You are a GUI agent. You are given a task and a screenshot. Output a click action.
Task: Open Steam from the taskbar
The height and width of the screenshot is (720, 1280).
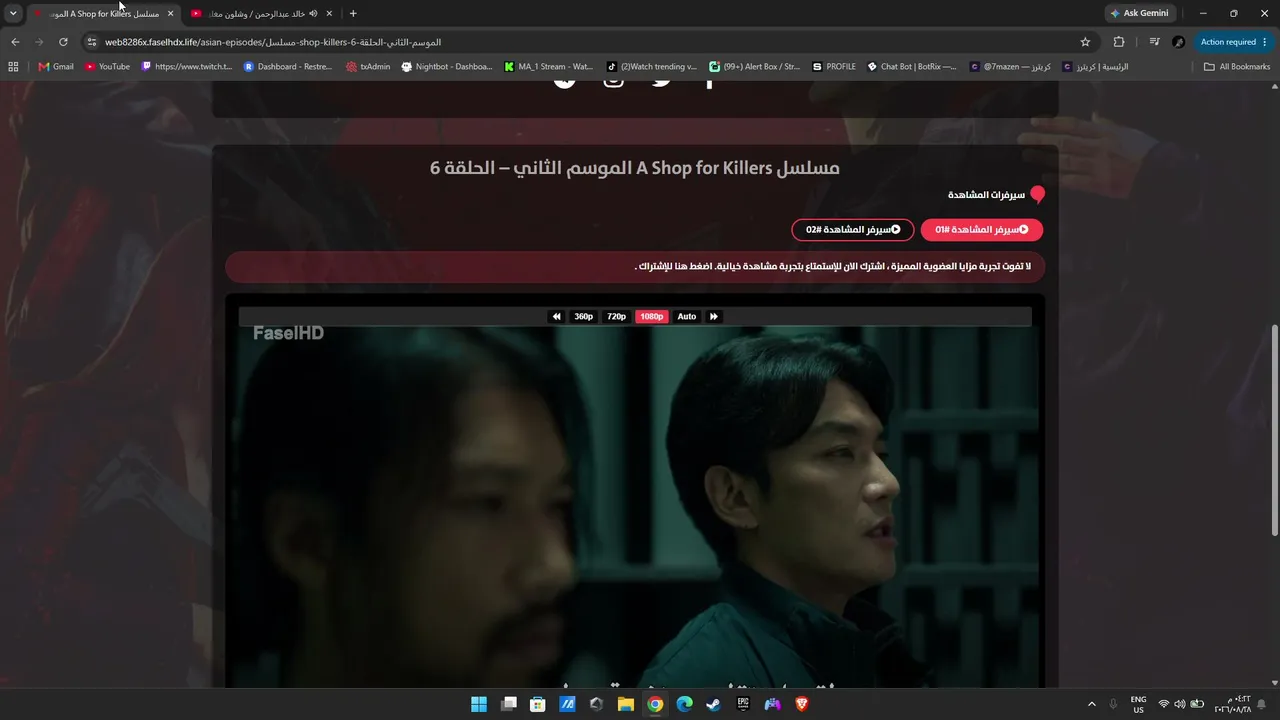[713, 704]
